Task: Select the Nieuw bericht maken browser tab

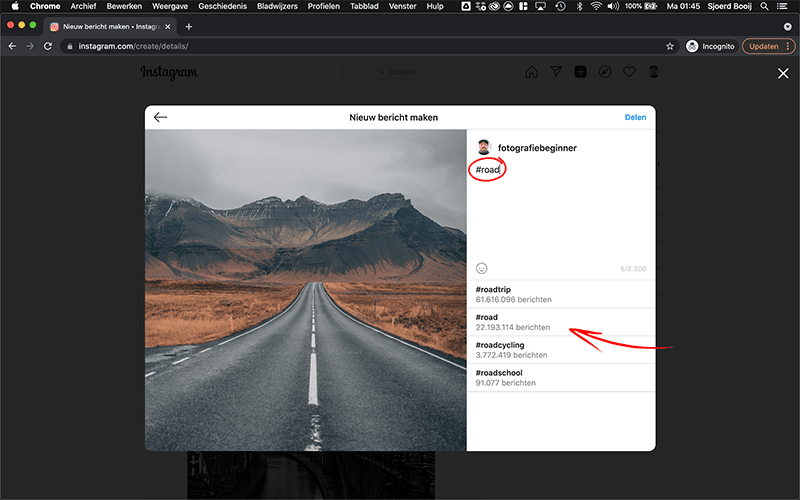Action: 111,27
